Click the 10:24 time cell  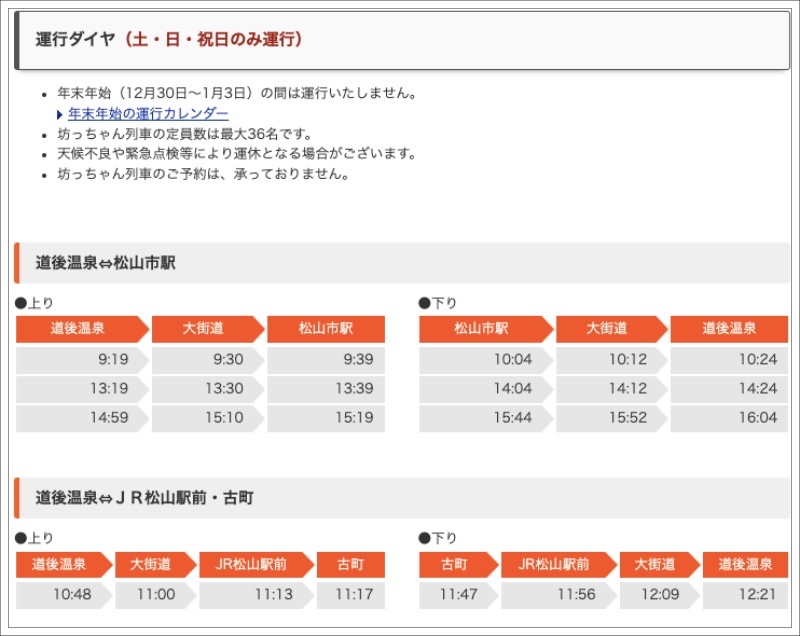point(729,360)
